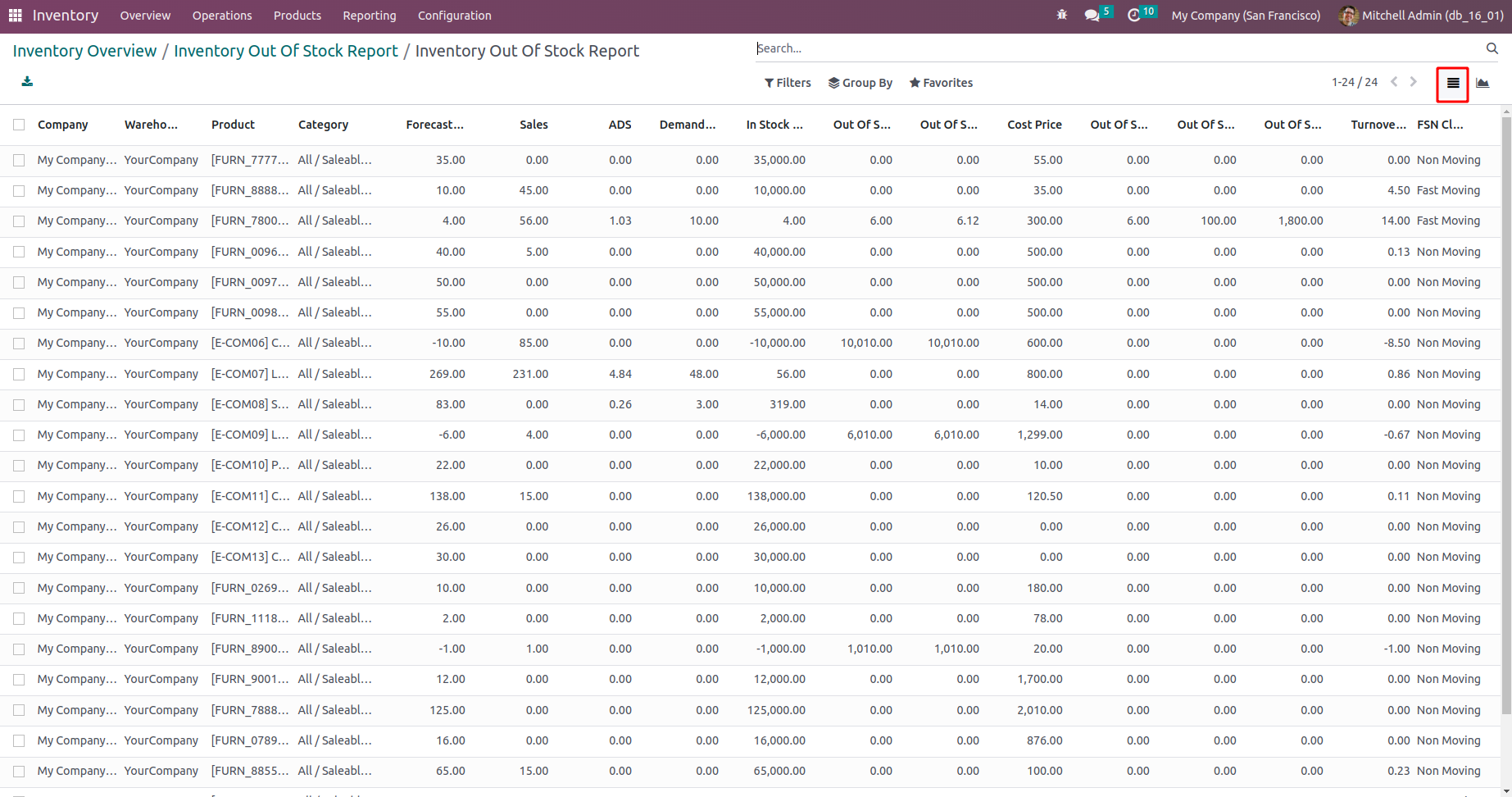The height and width of the screenshot is (797, 1512).
Task: Open the Reporting menu
Action: tap(369, 16)
